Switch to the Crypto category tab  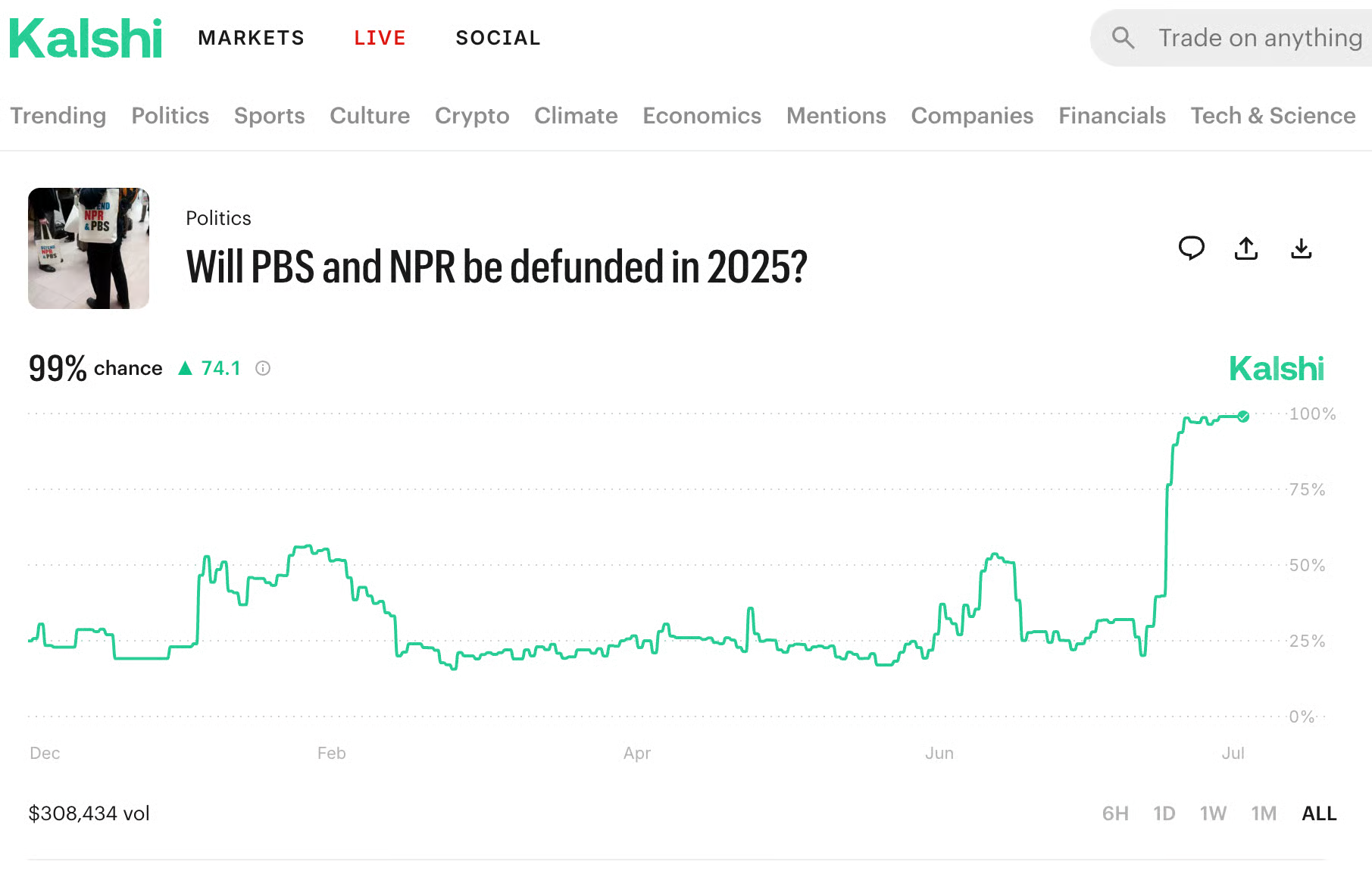point(472,115)
